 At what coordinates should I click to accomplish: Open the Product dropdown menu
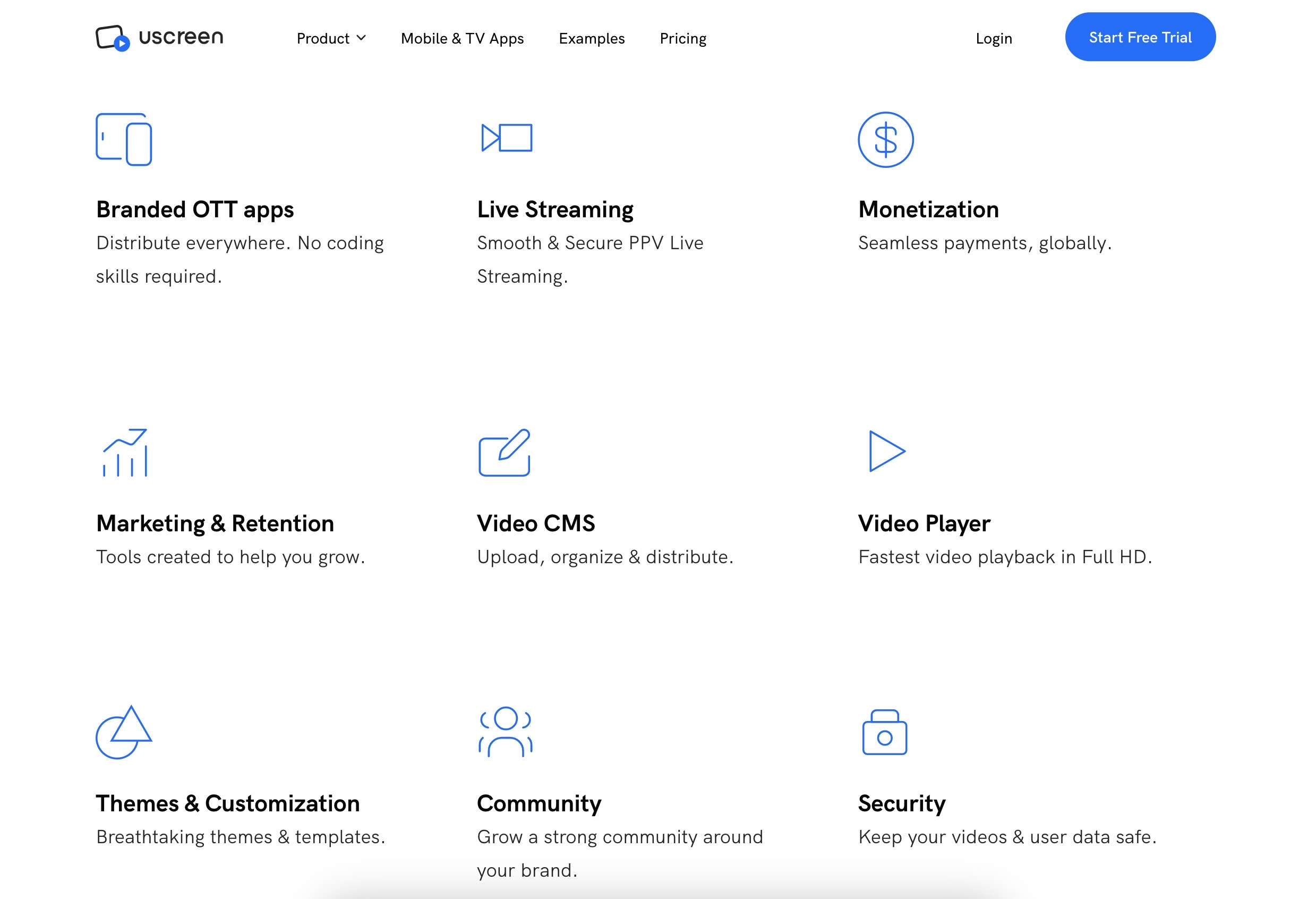pos(331,38)
